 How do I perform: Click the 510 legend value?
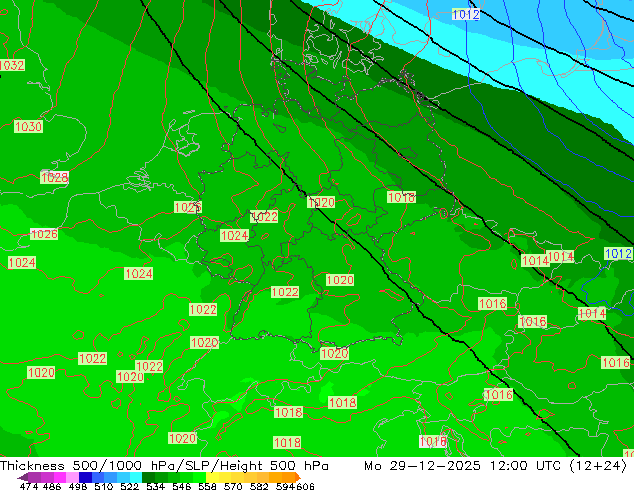tap(104, 486)
